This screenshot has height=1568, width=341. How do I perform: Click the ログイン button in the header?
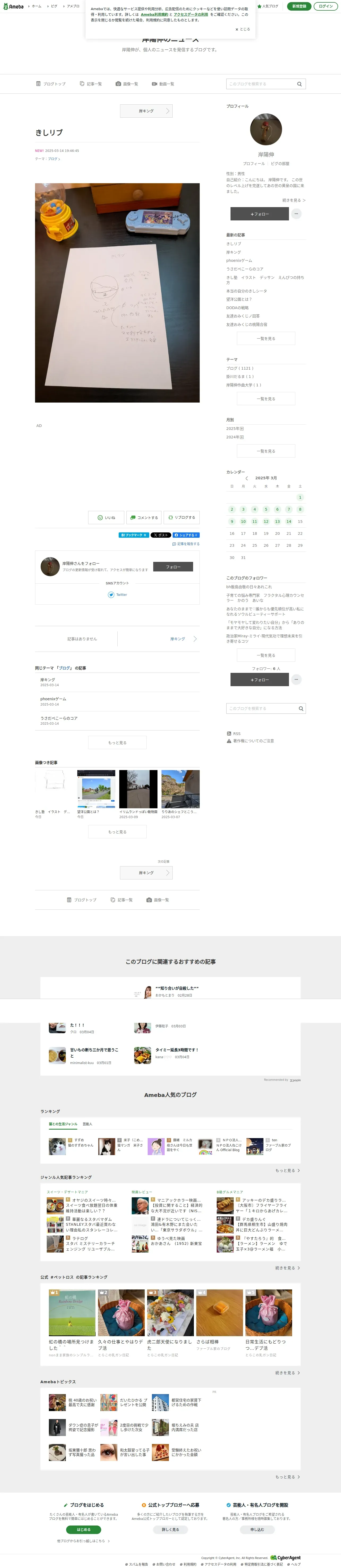point(326,6)
